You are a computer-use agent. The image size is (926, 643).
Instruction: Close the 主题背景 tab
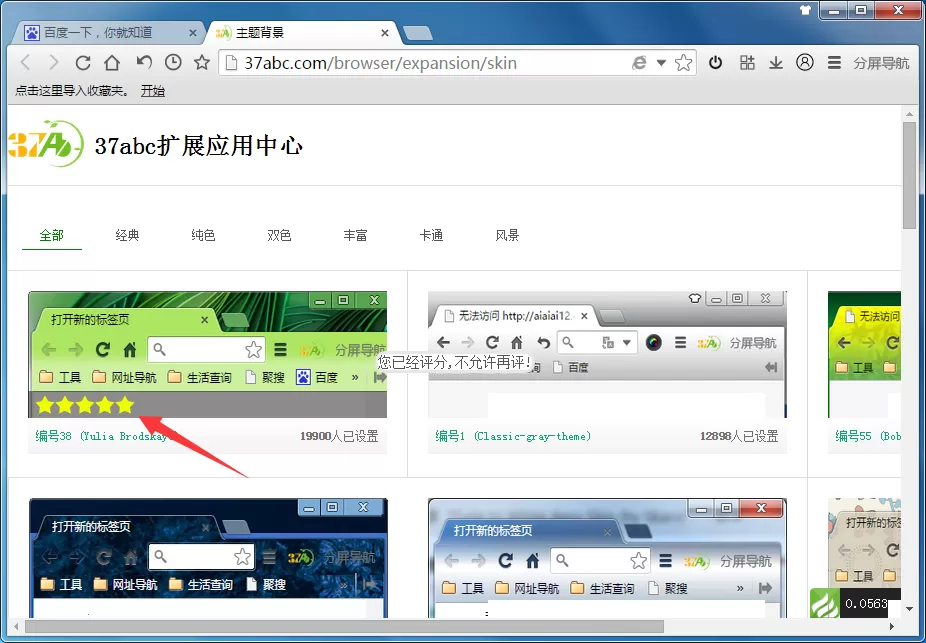384,33
